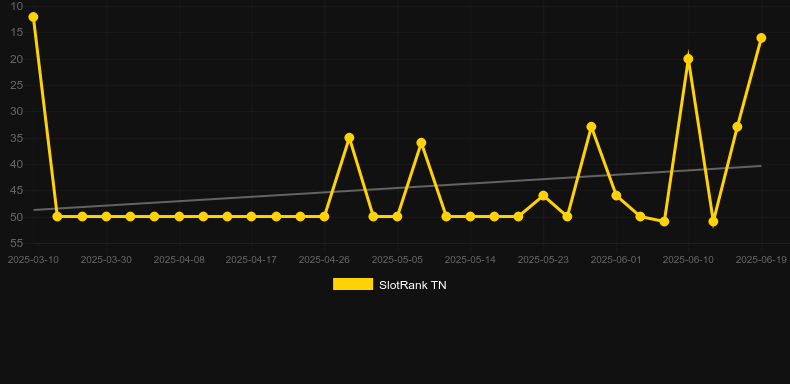Click the 2025-03-10 axis date label
This screenshot has width=790, height=384.
[33, 260]
